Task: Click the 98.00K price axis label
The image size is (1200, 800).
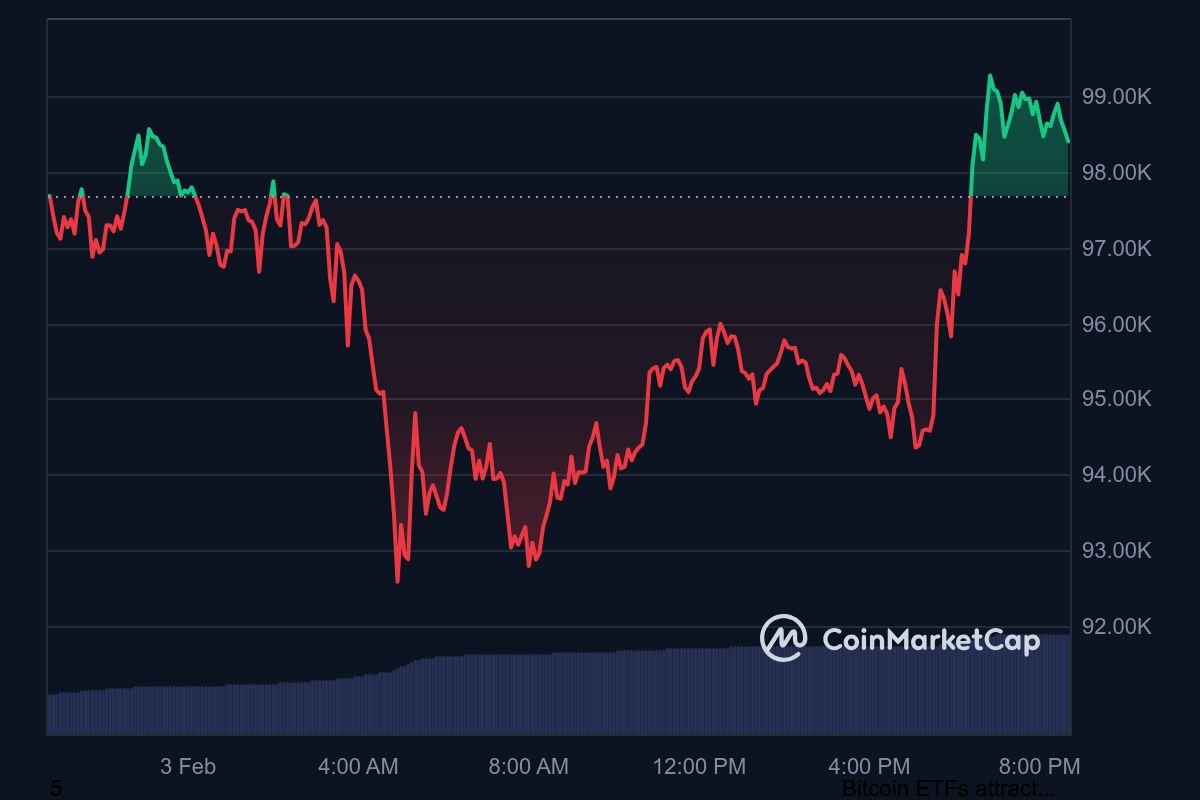Action: pyautogui.click(x=1116, y=173)
